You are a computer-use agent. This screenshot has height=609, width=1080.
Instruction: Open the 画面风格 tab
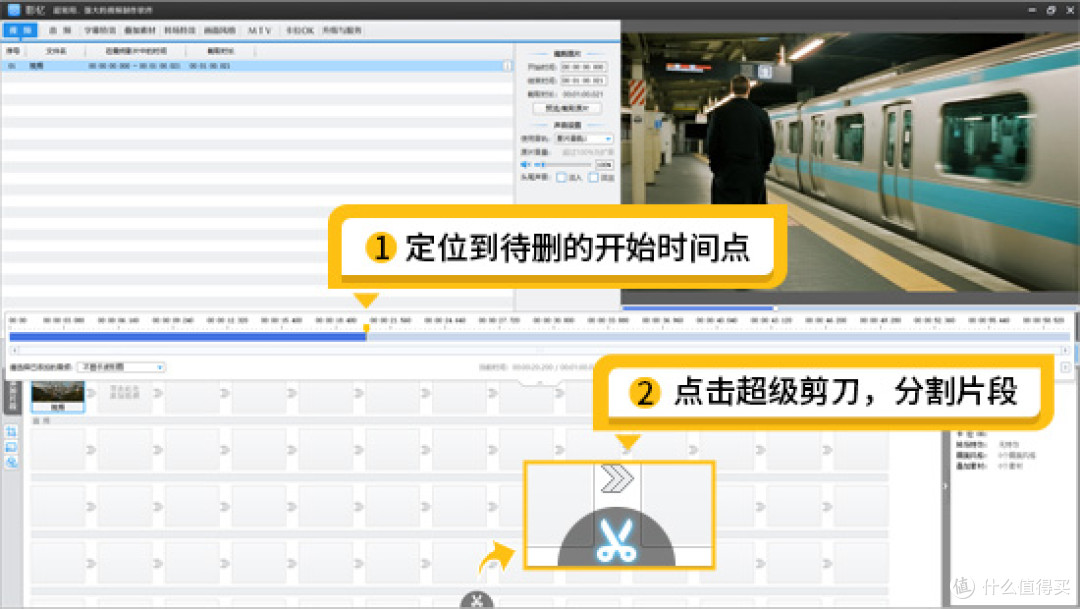(x=220, y=30)
